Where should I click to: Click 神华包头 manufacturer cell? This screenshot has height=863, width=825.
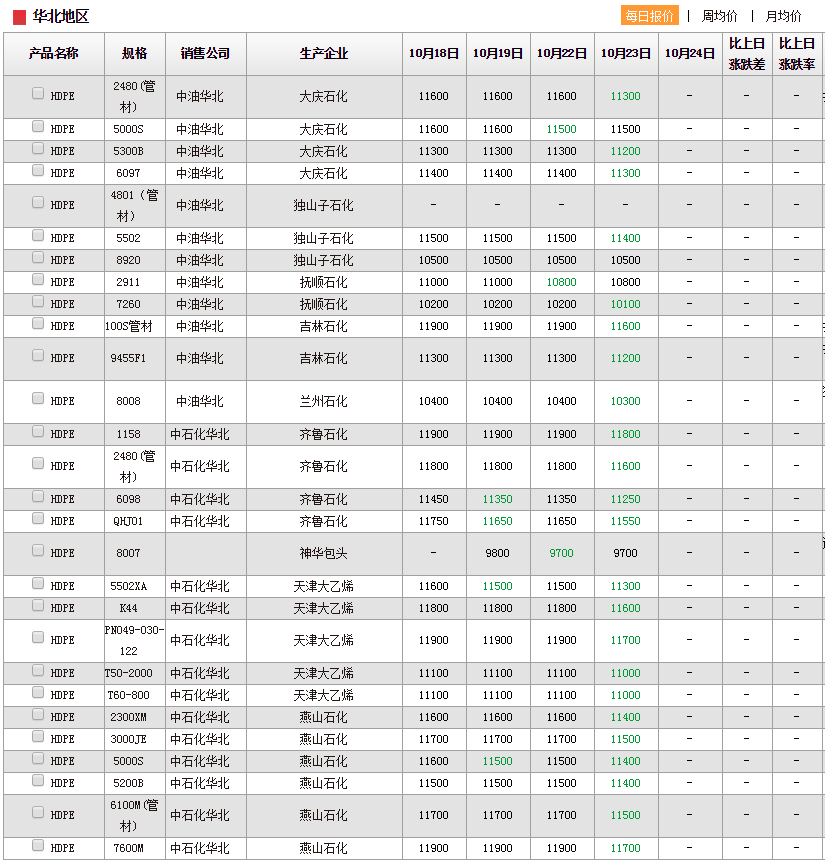pyautogui.click(x=324, y=553)
